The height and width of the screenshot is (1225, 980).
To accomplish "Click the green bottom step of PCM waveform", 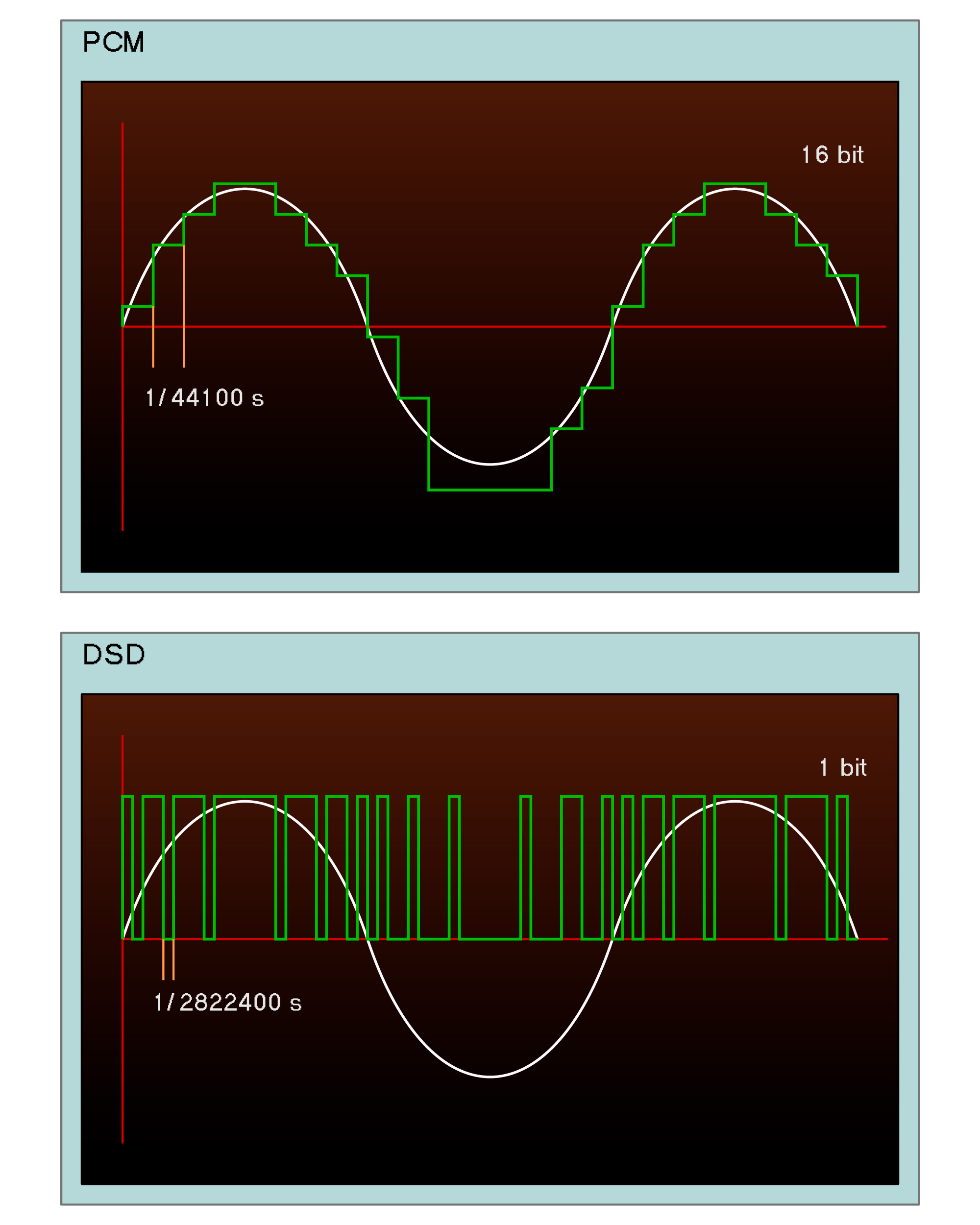I will pyautogui.click(x=490, y=489).
